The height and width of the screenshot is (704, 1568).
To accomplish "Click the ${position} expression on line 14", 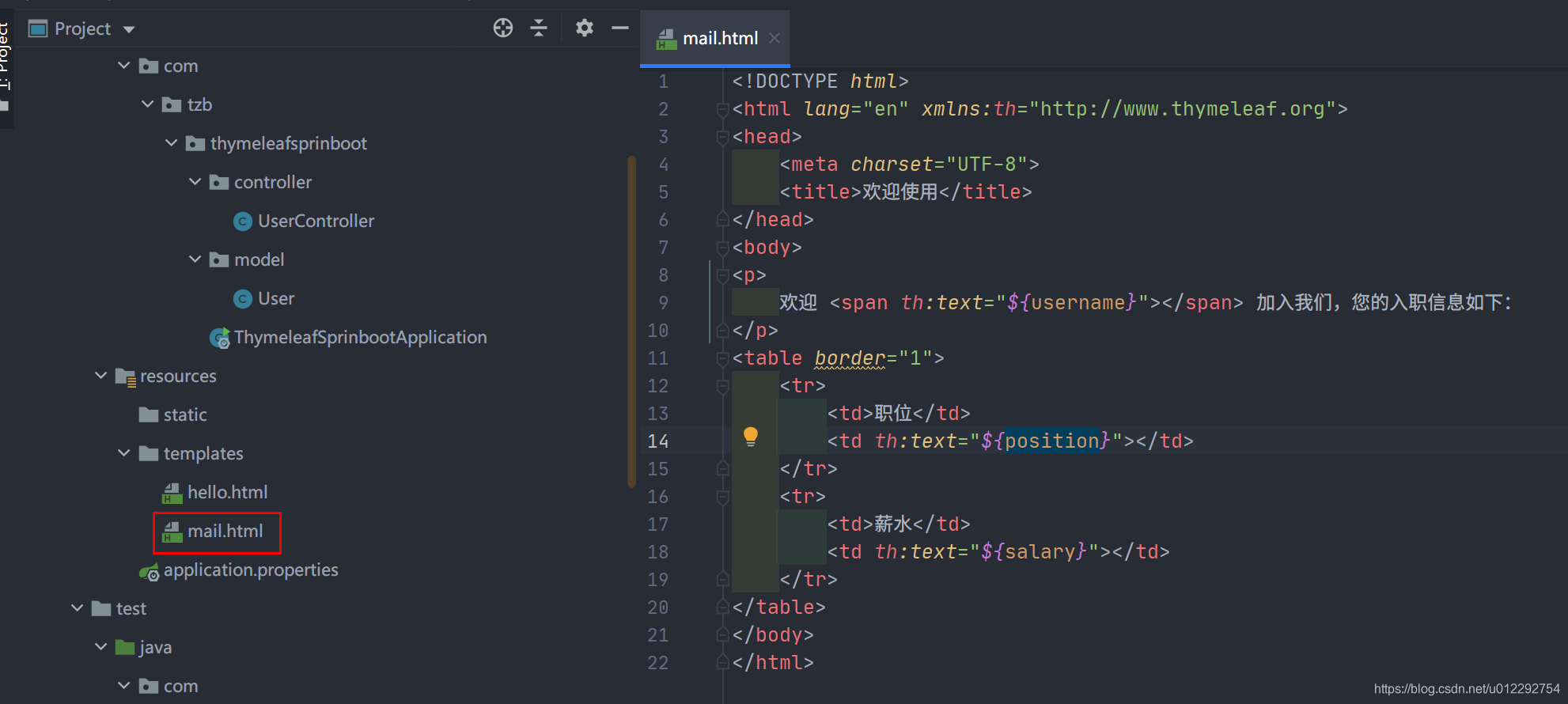I will 1046,441.
